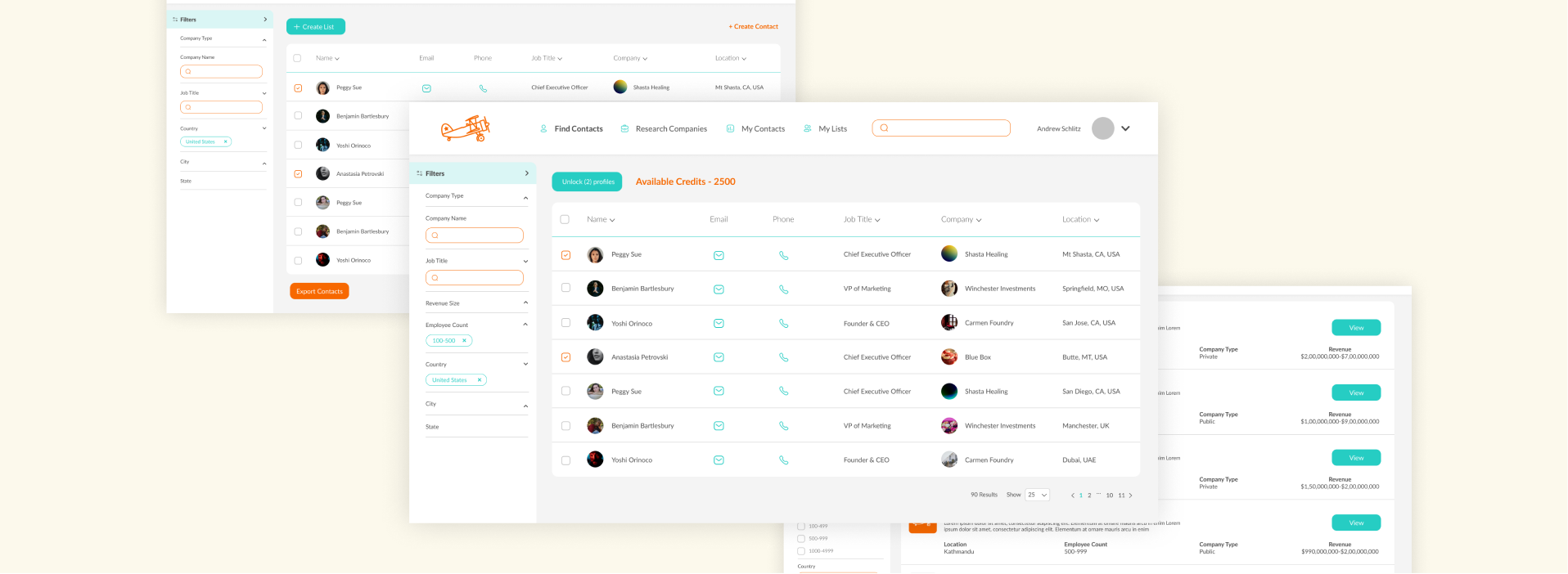Click Blue Box company logo
The width and height of the screenshot is (1568, 574).
pyautogui.click(x=949, y=357)
